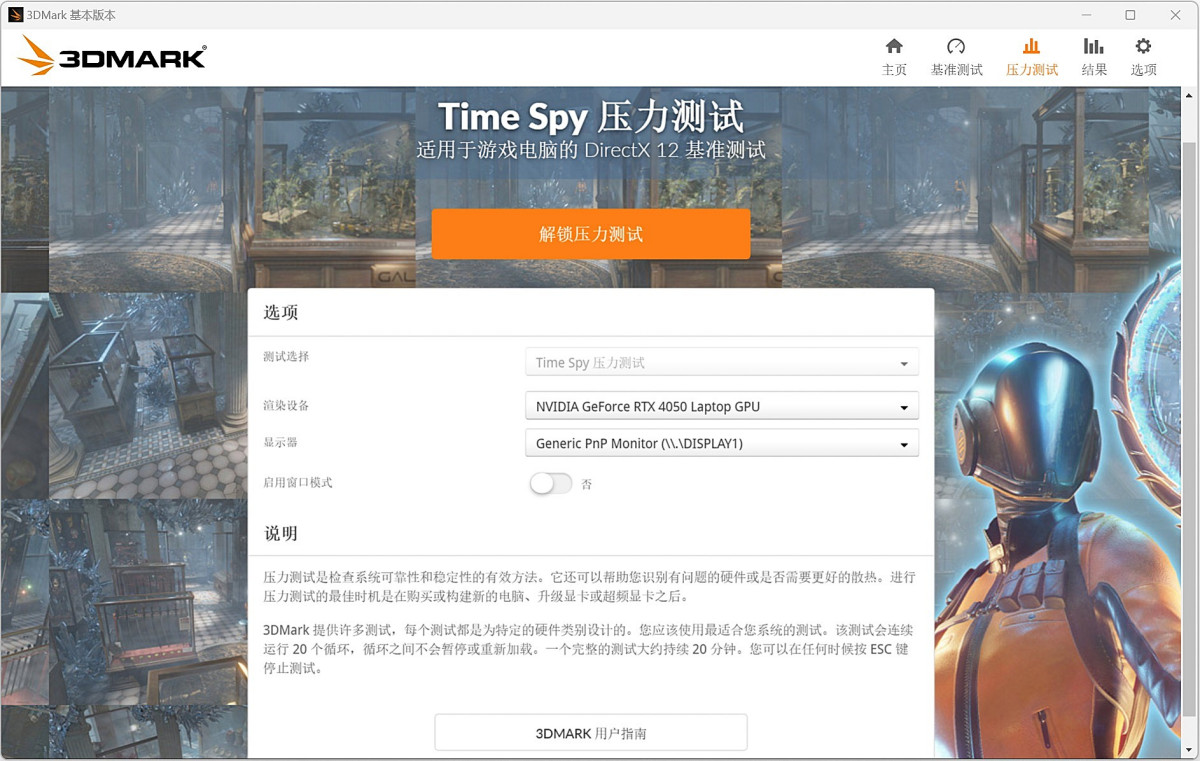1200x761 pixels.
Task: Open the Benchmarks gauge icon
Action: (x=956, y=46)
